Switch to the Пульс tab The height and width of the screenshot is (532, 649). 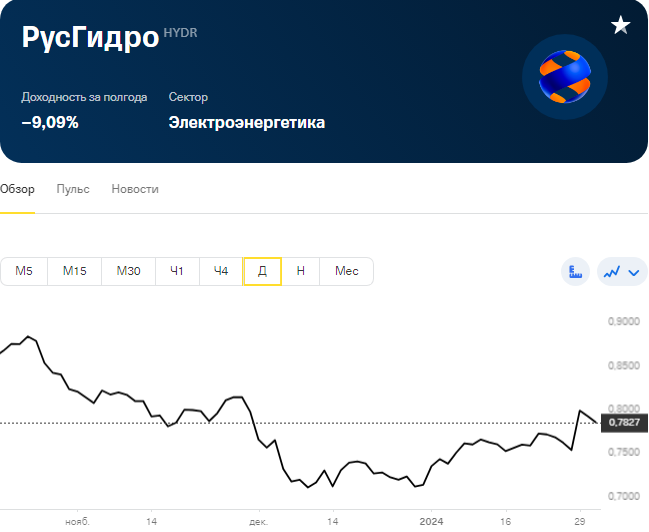(x=73, y=189)
